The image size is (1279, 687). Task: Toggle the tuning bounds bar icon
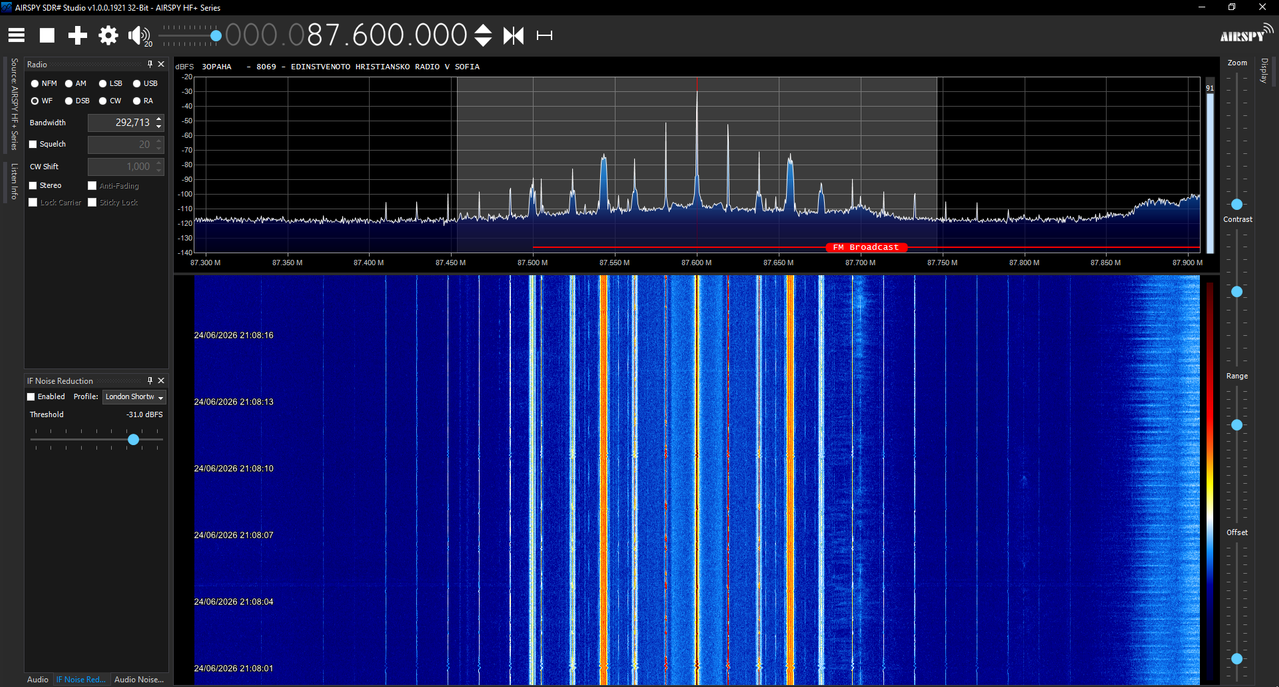(x=544, y=36)
